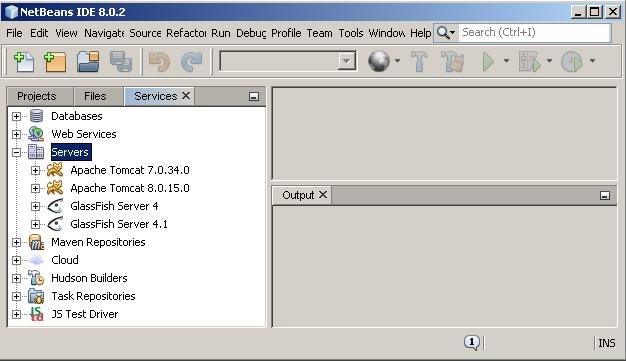626x361 pixels.
Task: Switch to the Projects tab
Action: 37,96
